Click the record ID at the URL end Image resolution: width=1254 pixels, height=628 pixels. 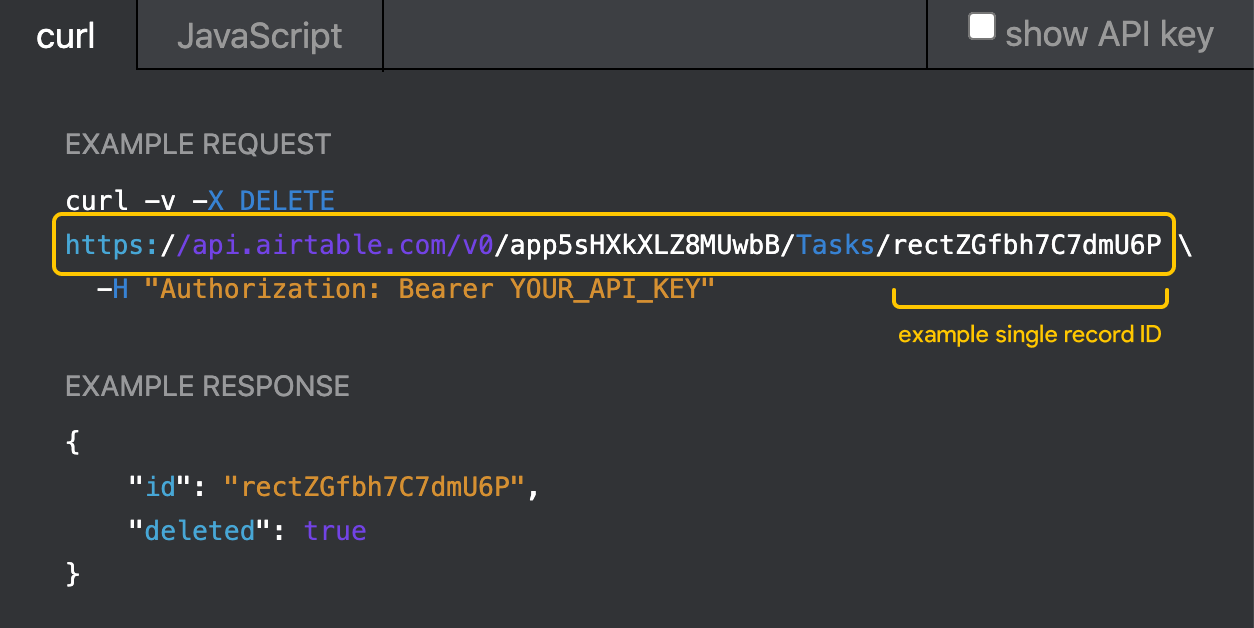(x=1027, y=245)
